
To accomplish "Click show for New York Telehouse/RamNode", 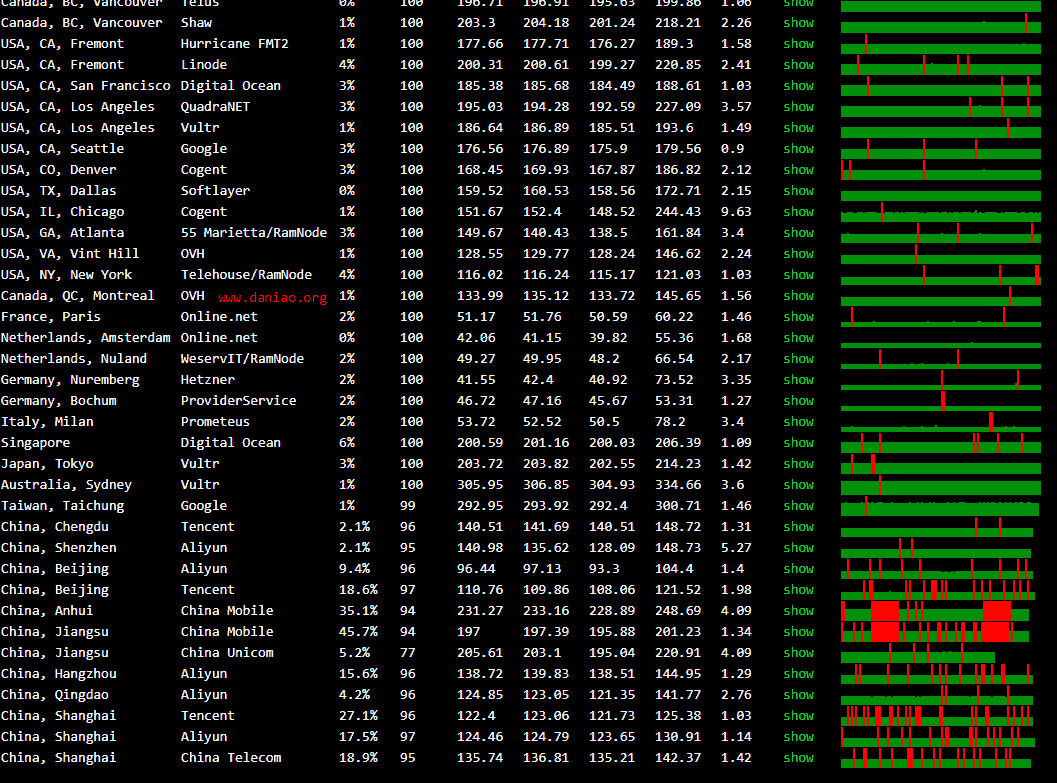I will point(799,274).
